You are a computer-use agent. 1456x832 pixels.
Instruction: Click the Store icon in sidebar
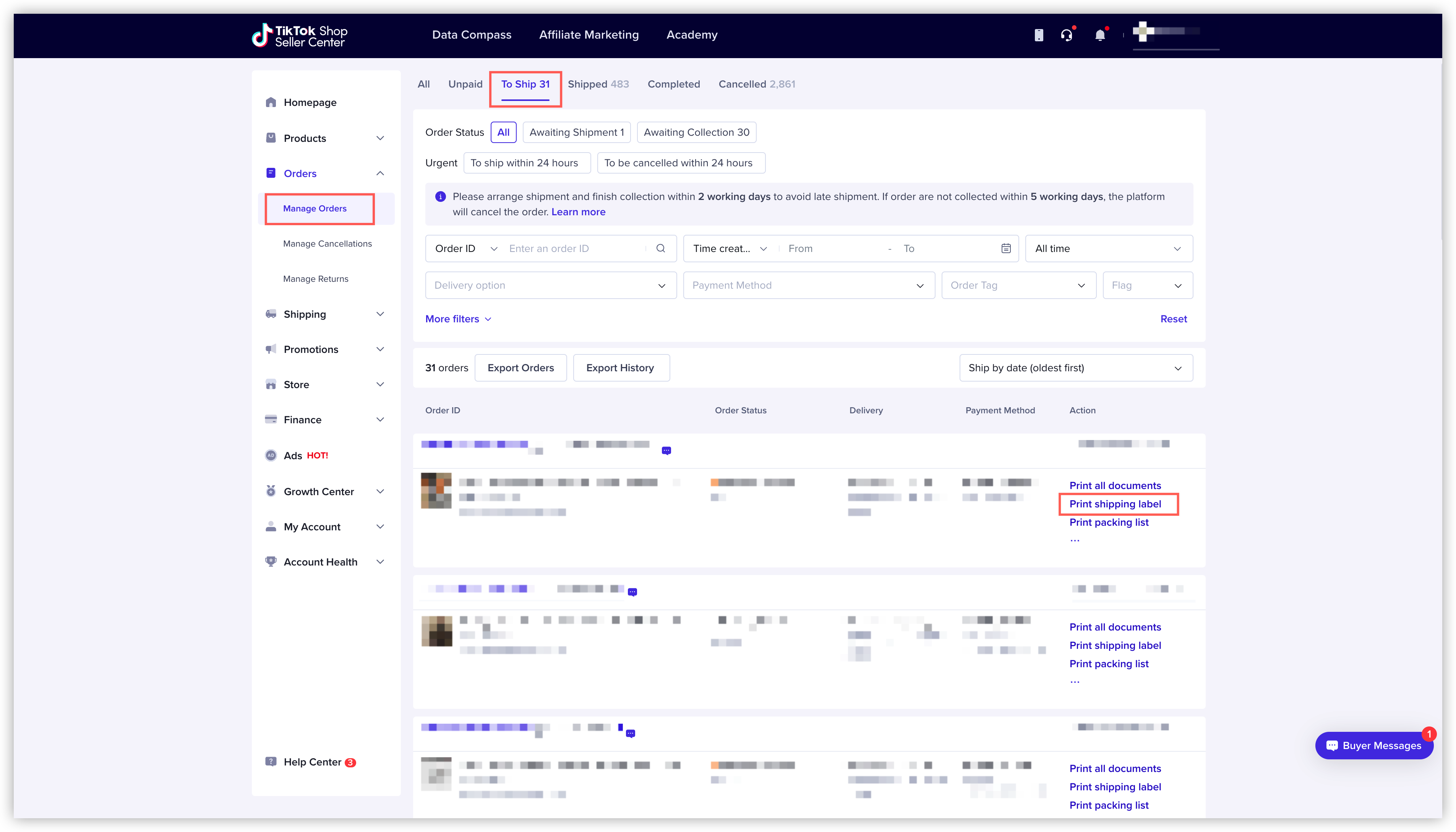[271, 385]
